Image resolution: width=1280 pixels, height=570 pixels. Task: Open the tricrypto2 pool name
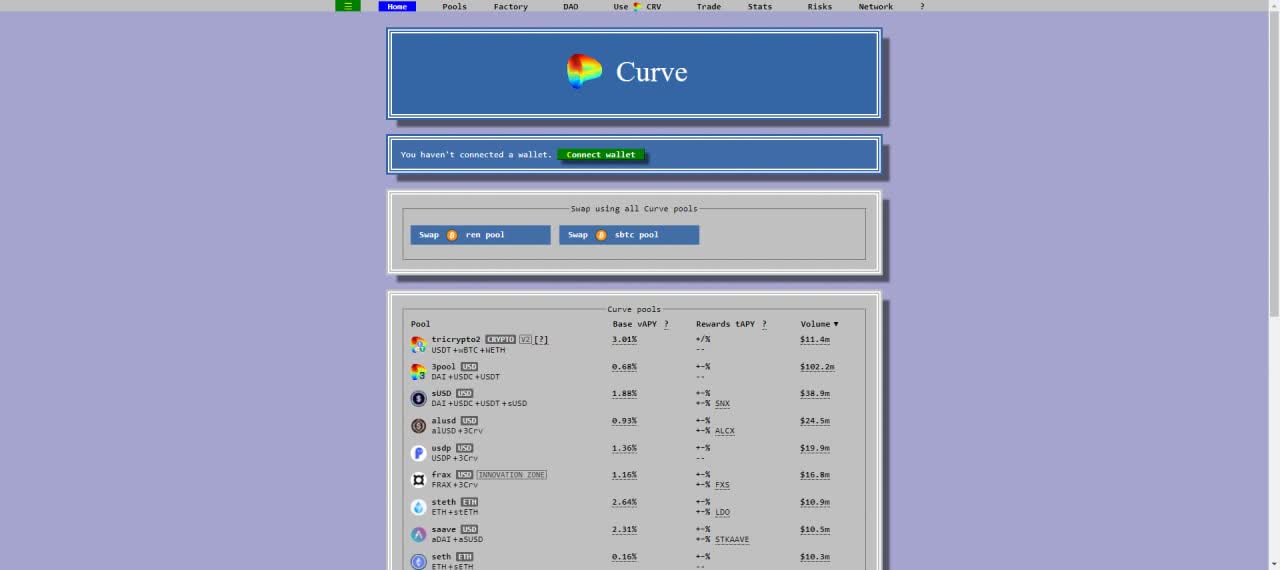tap(456, 339)
